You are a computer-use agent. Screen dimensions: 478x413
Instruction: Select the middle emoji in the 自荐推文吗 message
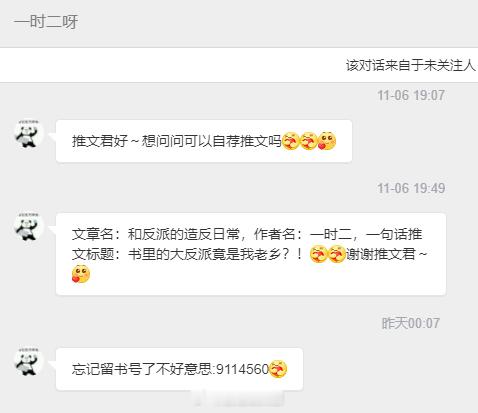pos(309,141)
